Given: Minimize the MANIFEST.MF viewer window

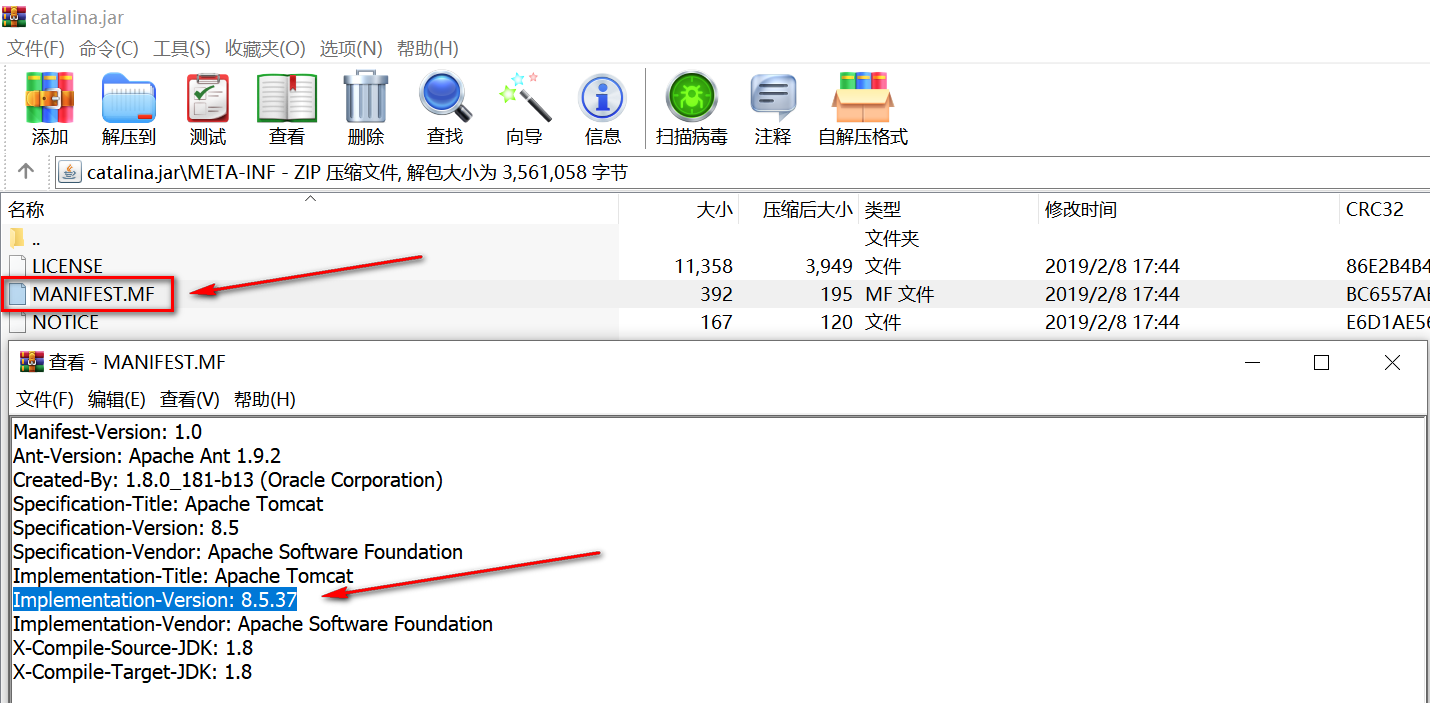Looking at the screenshot, I should click(1250, 362).
